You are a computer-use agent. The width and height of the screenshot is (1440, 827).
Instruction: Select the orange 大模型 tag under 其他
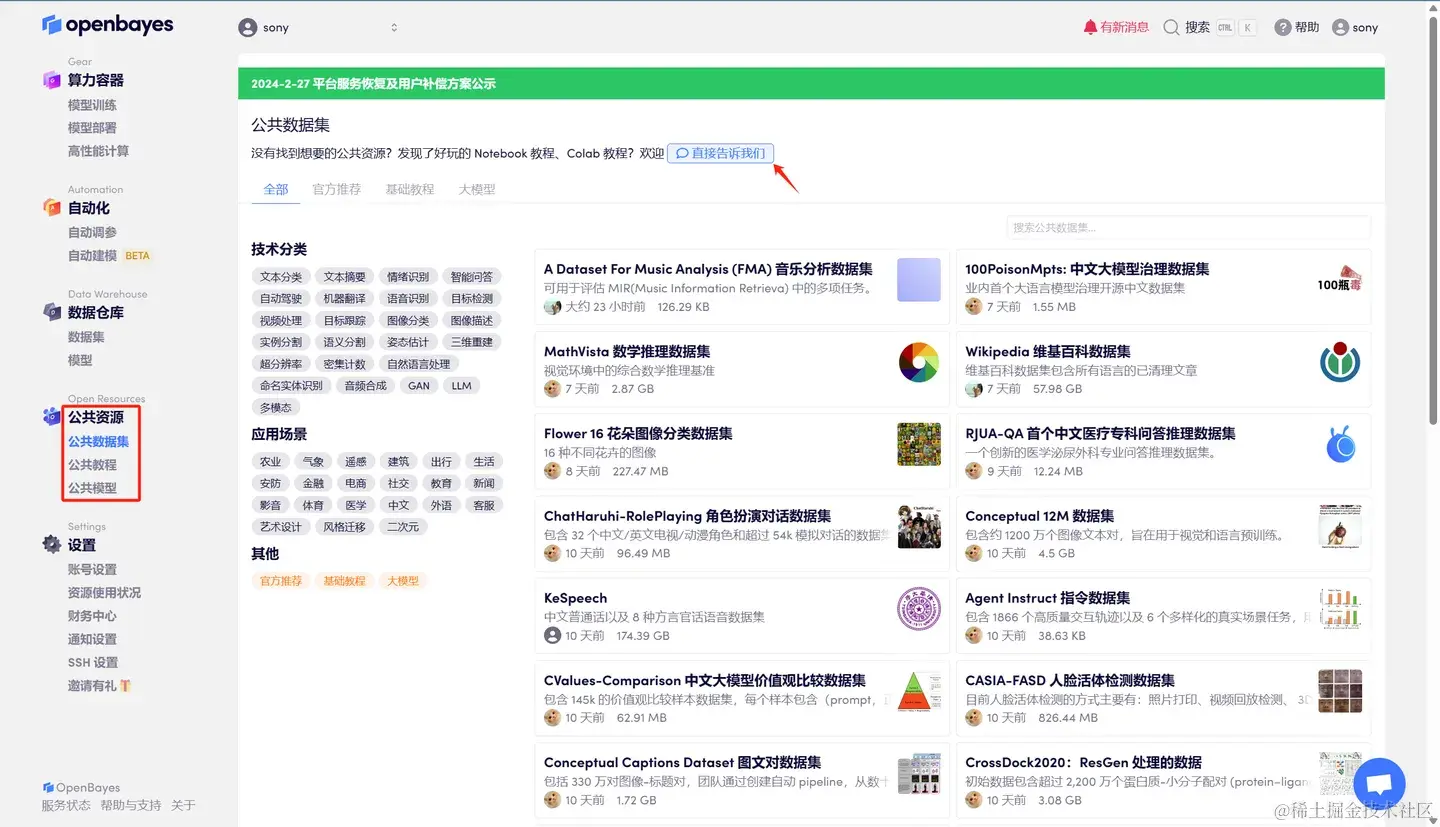click(x=402, y=581)
